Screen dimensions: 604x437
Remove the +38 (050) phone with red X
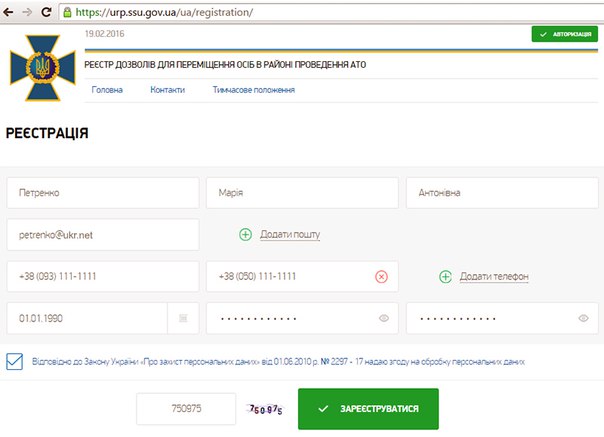[381, 276]
